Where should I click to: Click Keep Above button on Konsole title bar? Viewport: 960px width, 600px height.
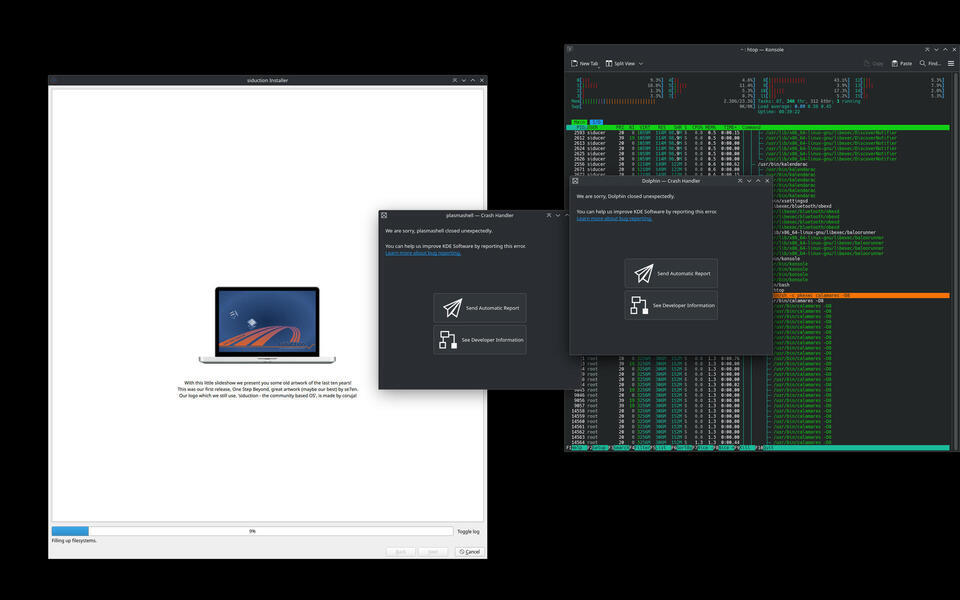(x=927, y=49)
